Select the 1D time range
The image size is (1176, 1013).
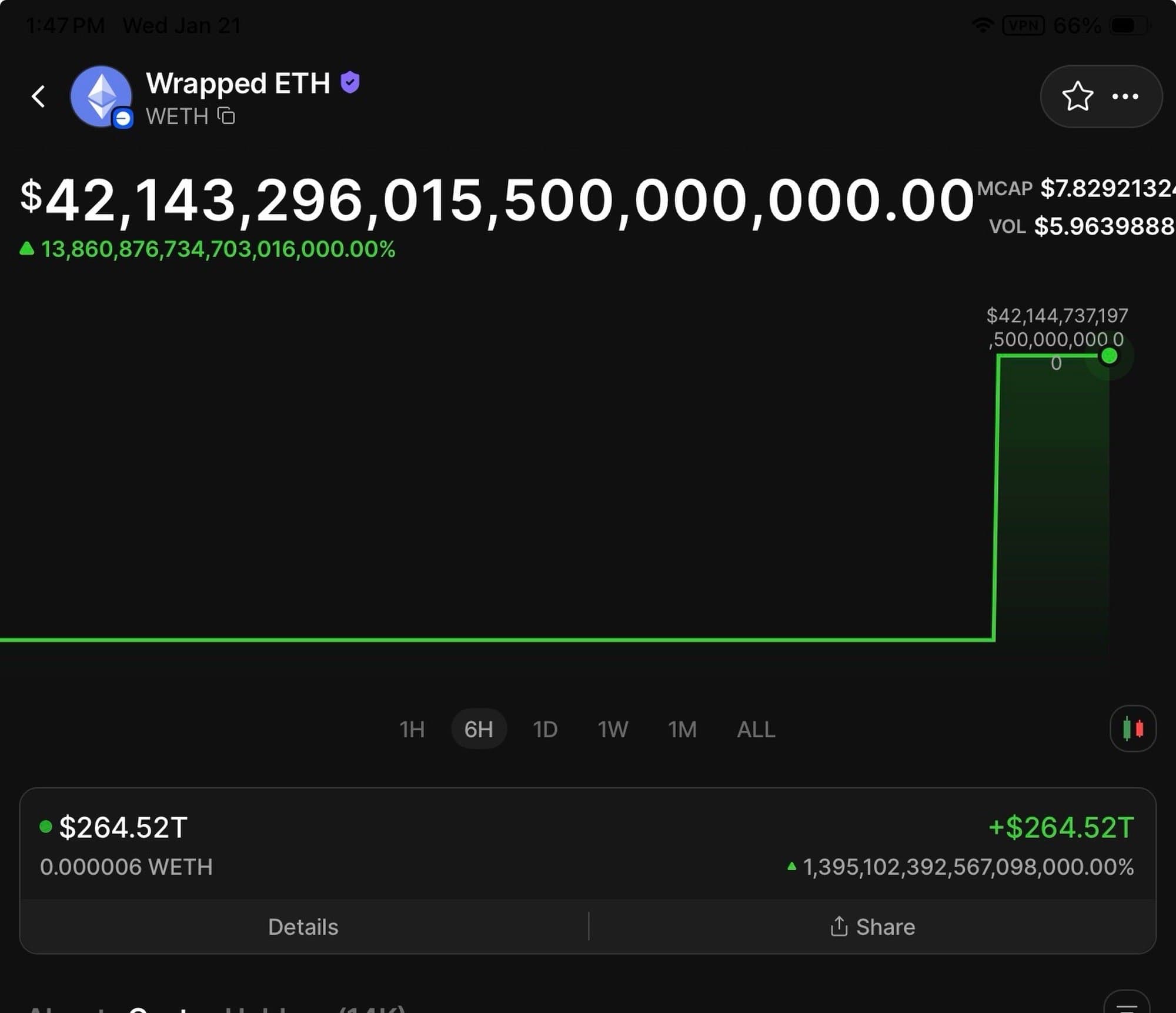pos(545,730)
